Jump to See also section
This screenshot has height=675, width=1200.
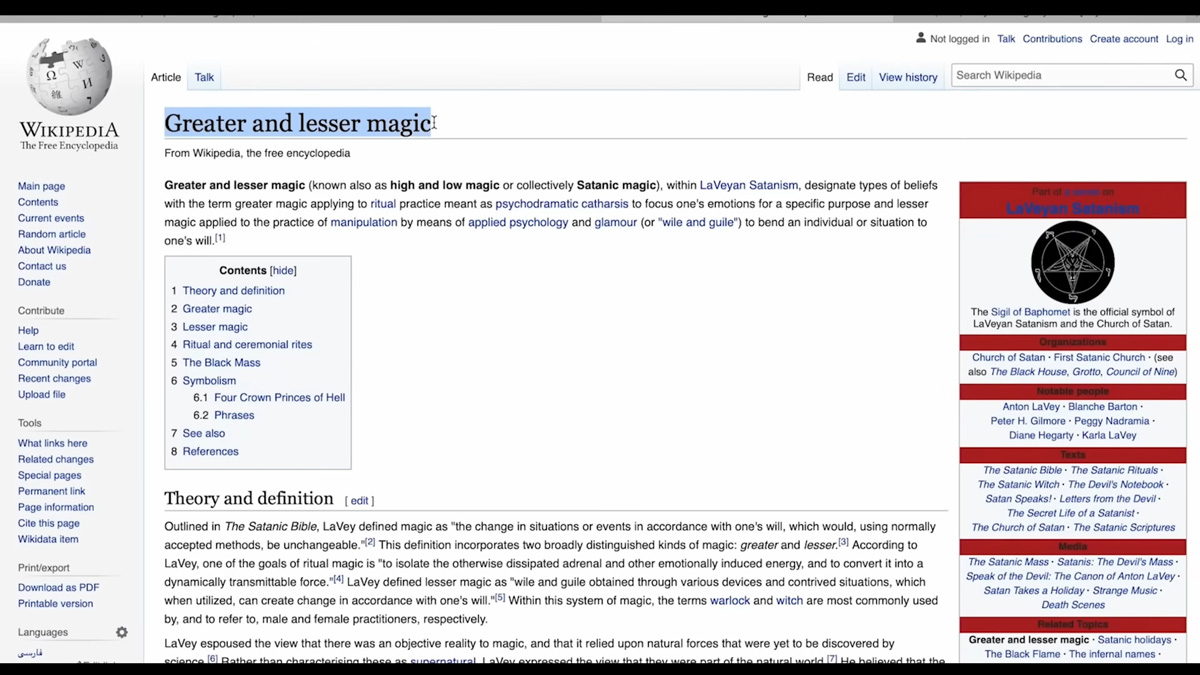[x=203, y=434]
